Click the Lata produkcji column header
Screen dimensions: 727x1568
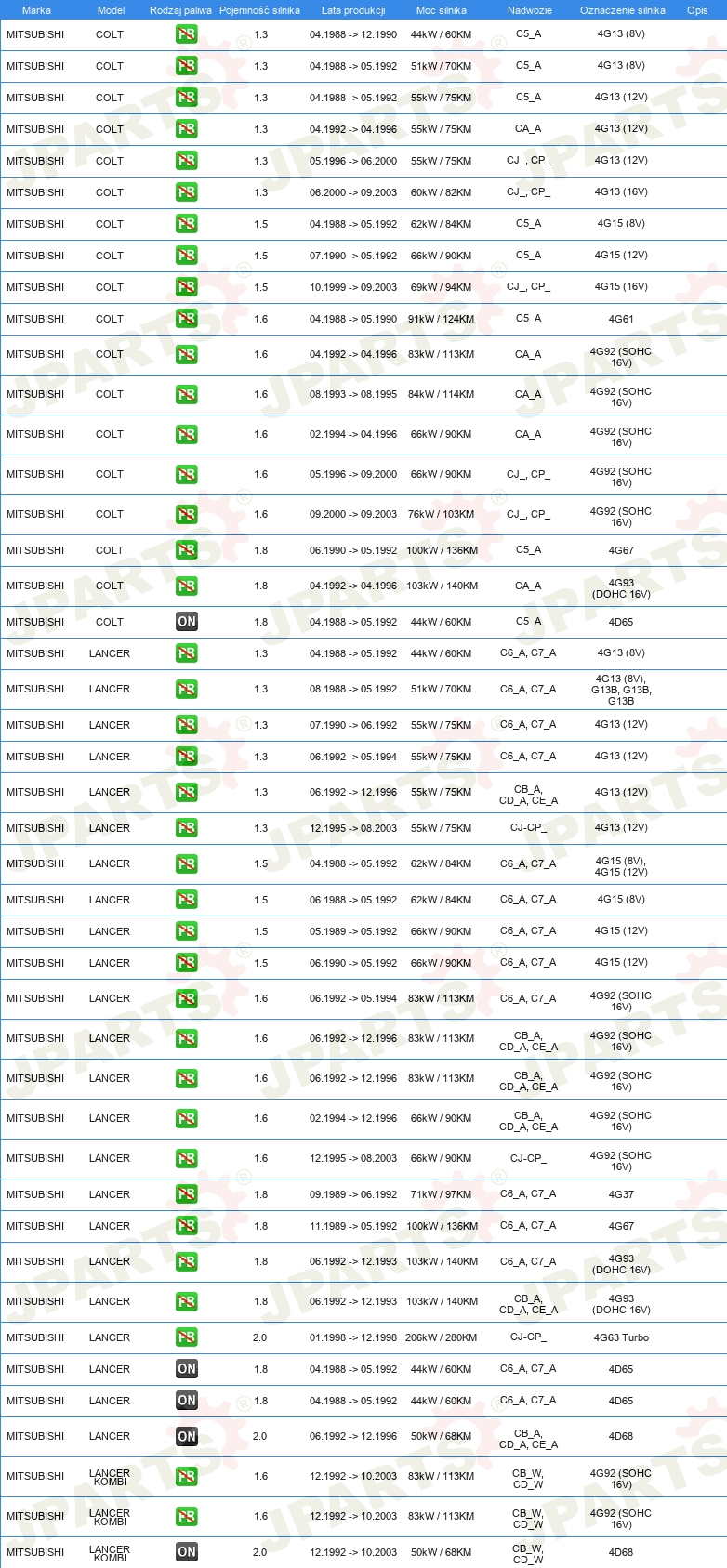click(x=353, y=10)
